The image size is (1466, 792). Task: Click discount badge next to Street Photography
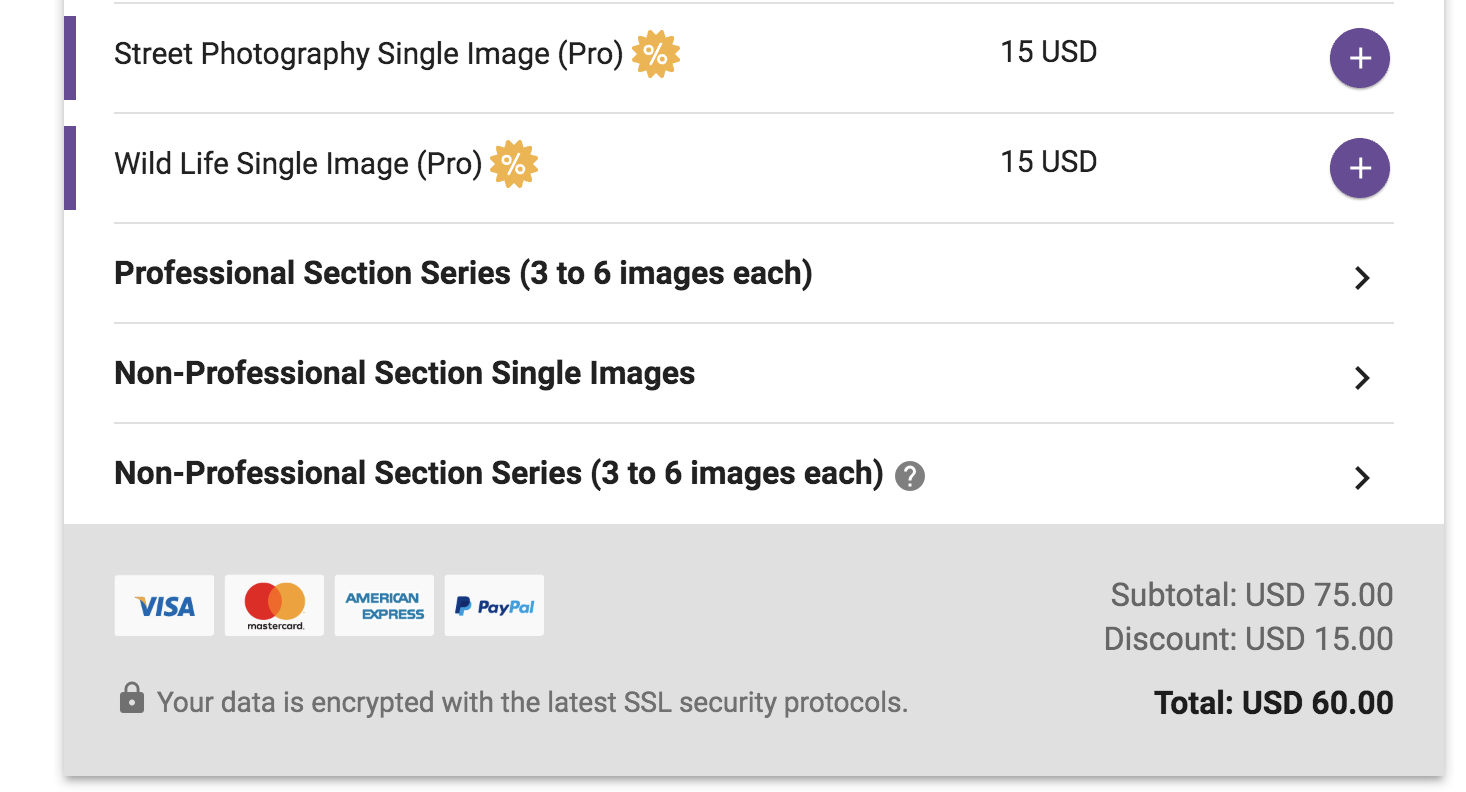(656, 54)
